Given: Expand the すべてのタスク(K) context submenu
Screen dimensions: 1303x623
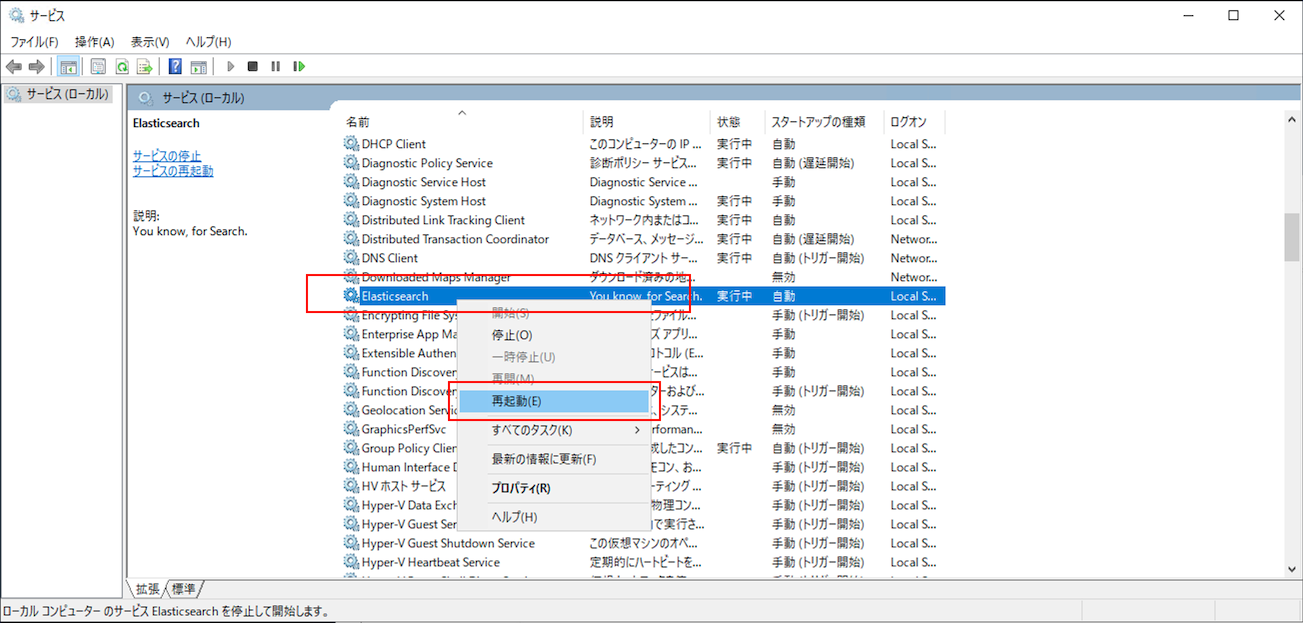Looking at the screenshot, I should 530,429.
